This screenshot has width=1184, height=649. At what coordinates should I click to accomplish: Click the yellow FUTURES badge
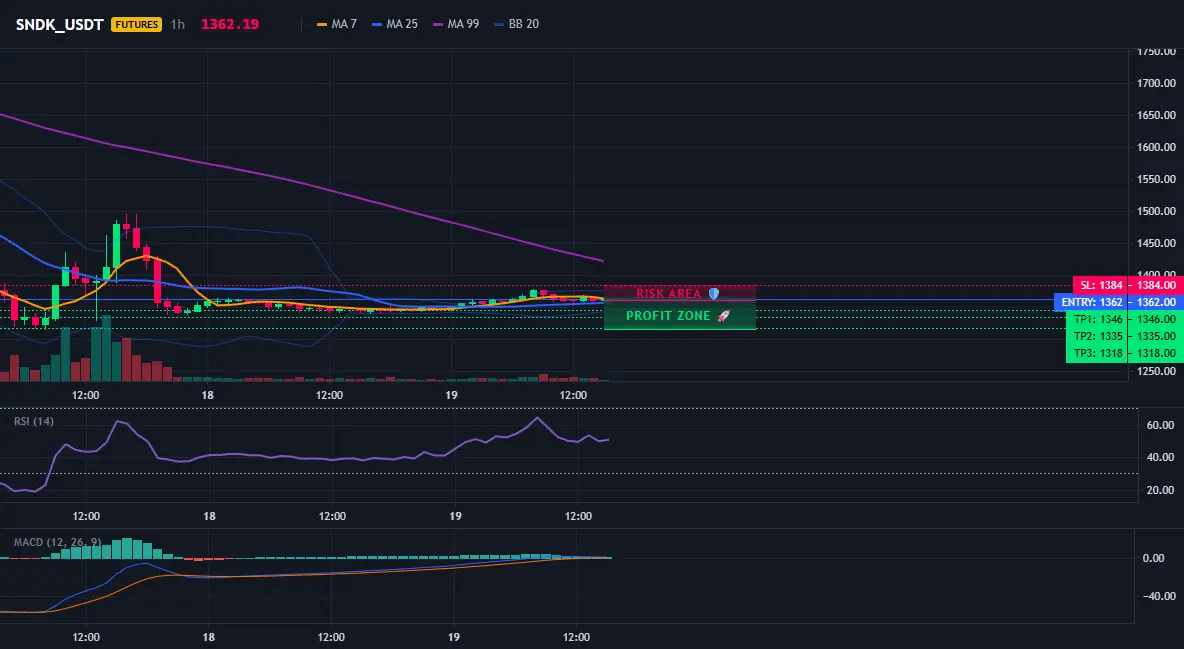tap(137, 24)
